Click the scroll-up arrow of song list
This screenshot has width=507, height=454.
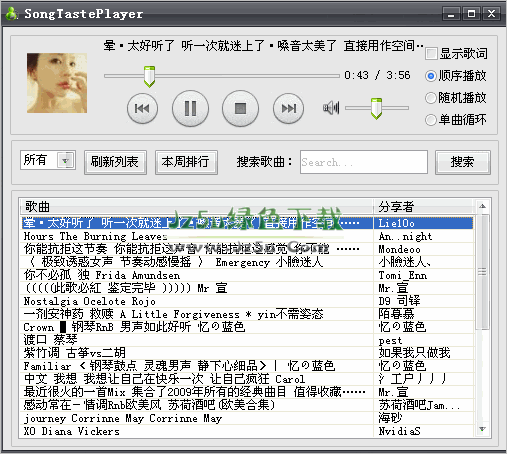482,206
